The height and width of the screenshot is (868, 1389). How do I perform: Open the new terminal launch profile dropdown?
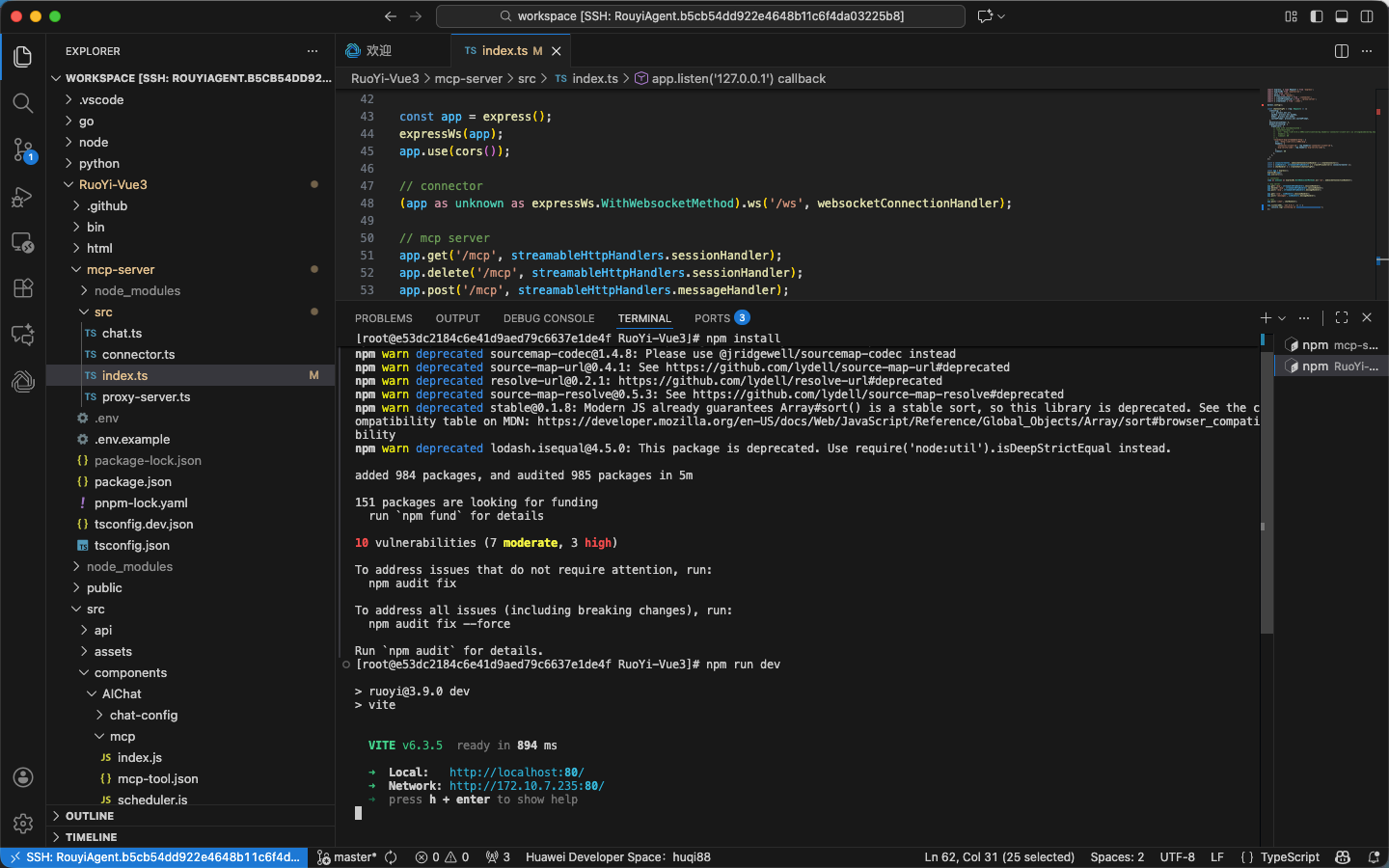[1282, 317]
